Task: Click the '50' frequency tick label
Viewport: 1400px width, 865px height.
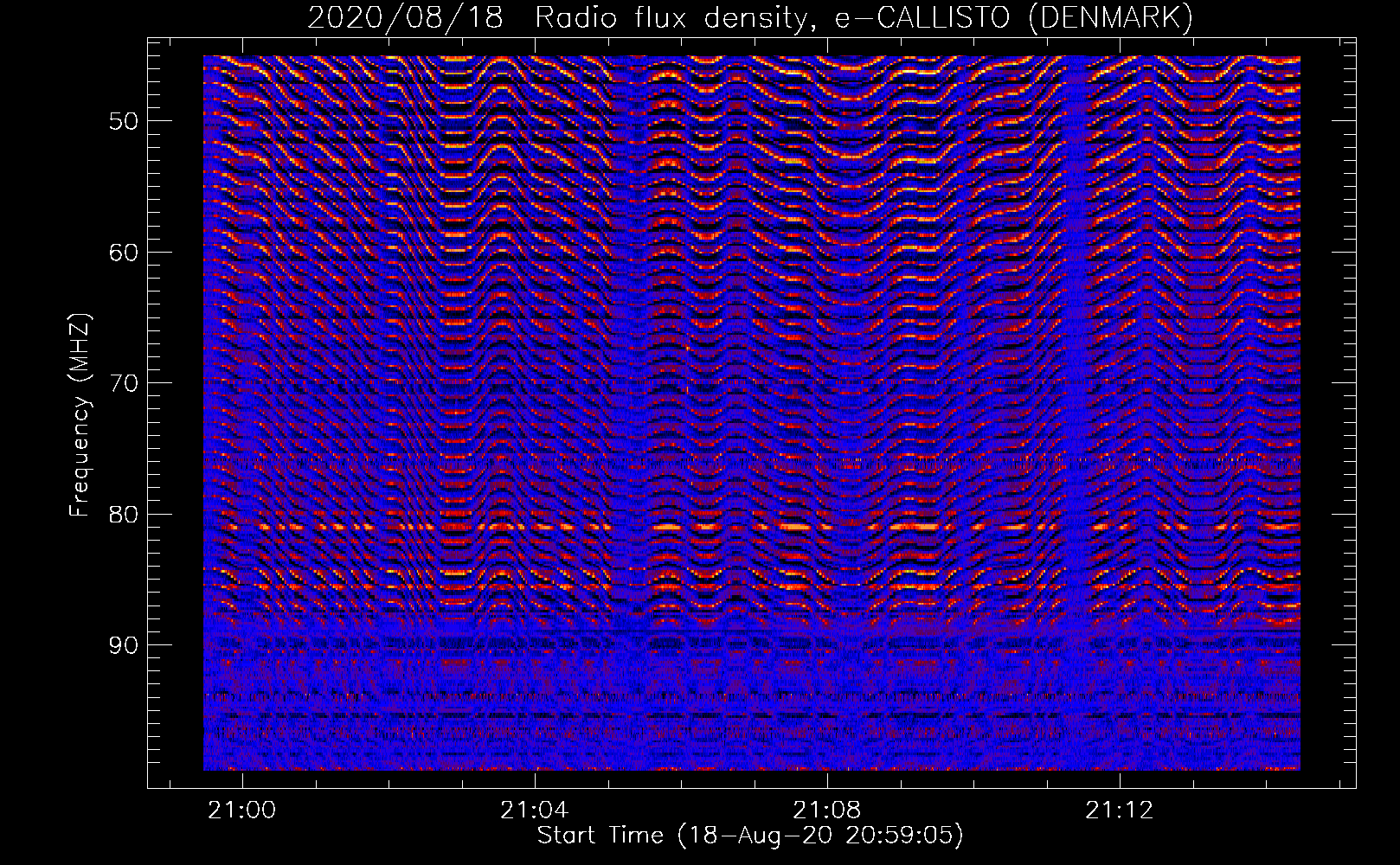Action: pos(123,121)
